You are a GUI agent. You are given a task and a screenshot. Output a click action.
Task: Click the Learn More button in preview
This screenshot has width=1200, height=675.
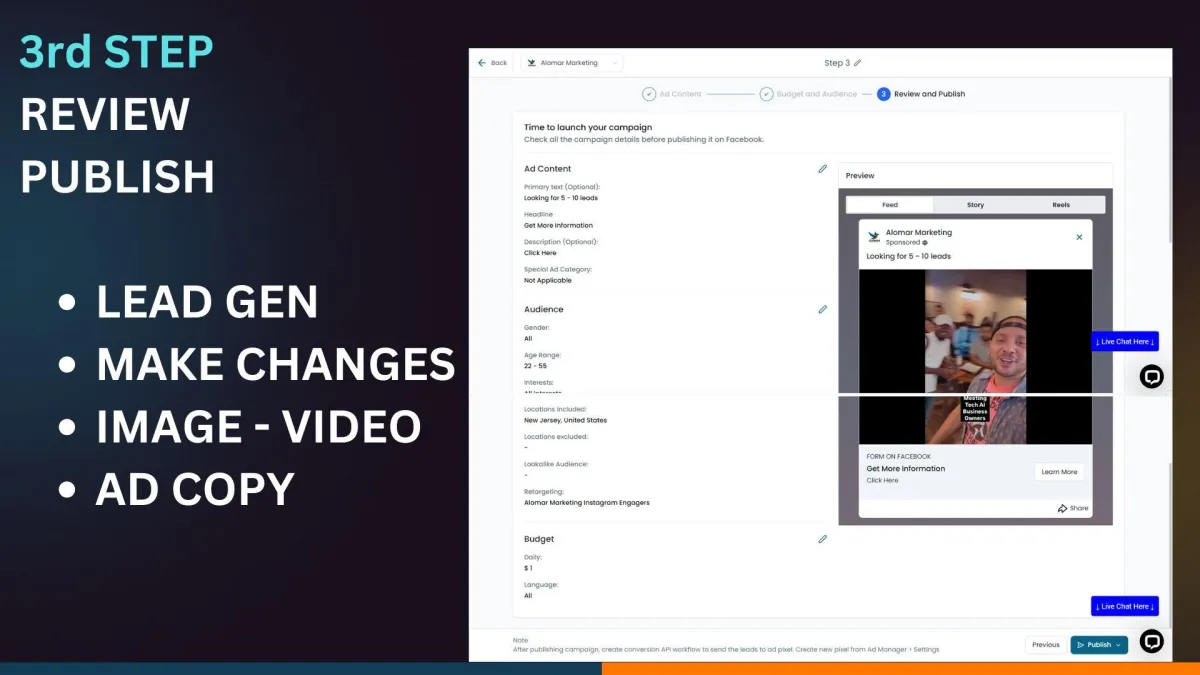[x=1059, y=472]
